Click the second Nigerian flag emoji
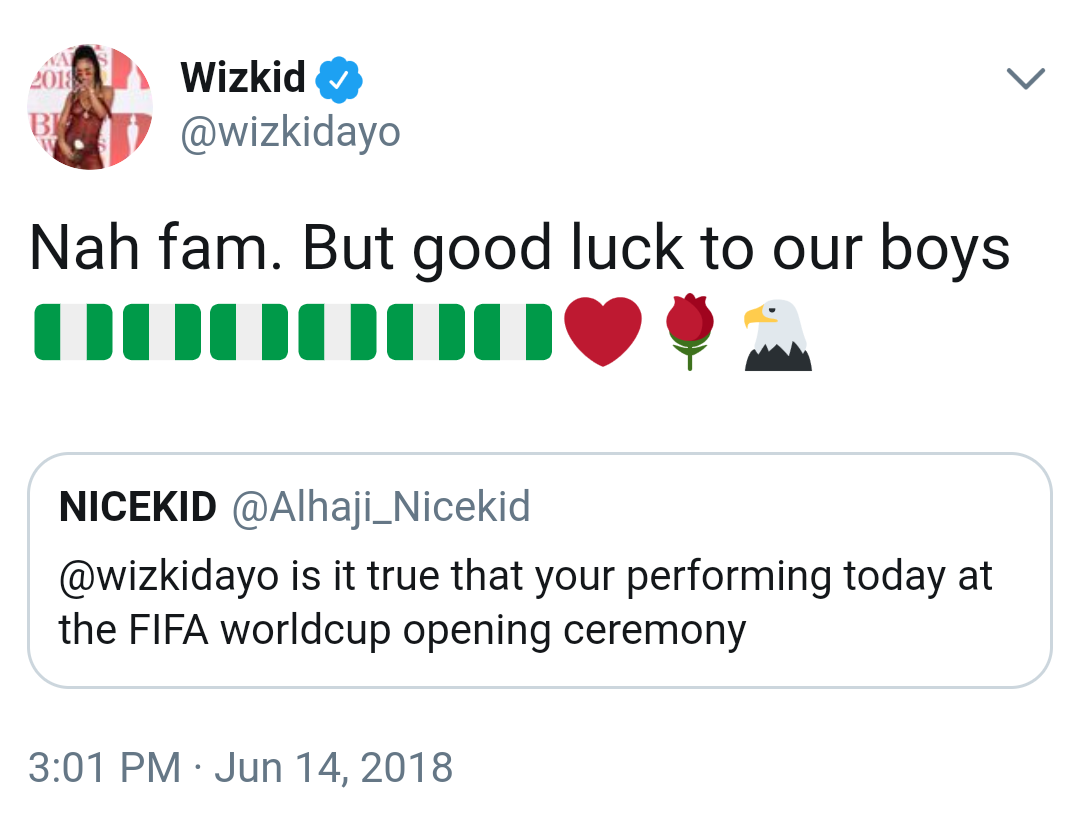 (x=158, y=330)
